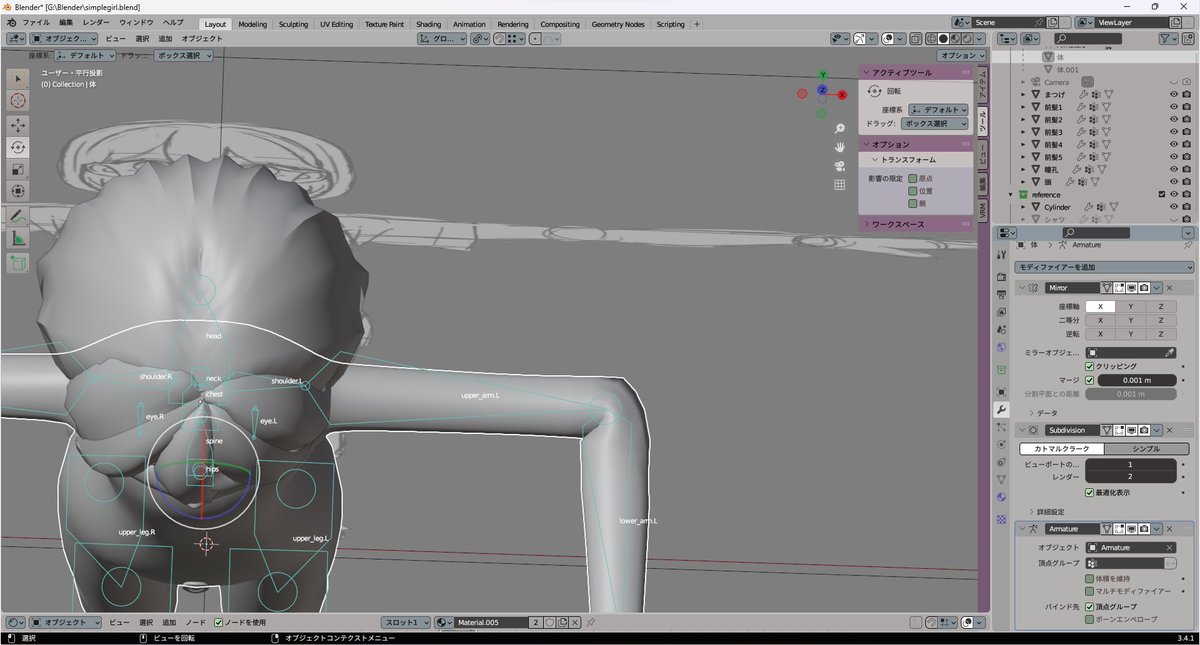Click the pan hand gizmo in viewport
The image size is (1200, 645).
[840, 147]
